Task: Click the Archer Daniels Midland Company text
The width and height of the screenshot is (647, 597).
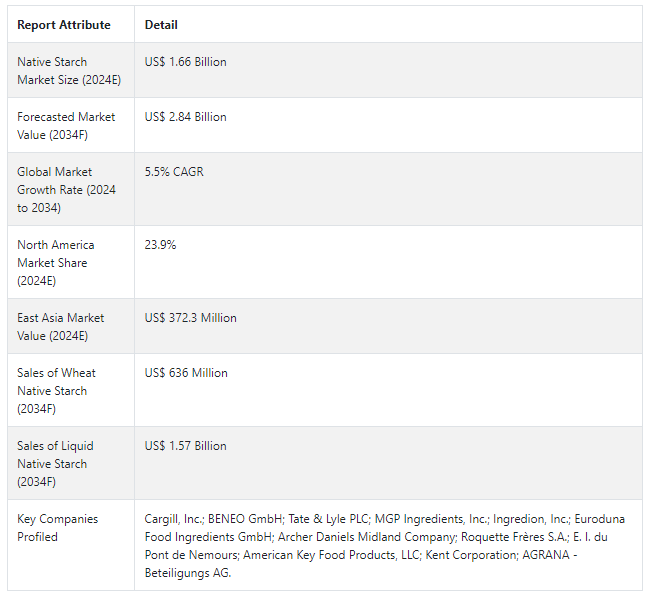Action: point(366,537)
